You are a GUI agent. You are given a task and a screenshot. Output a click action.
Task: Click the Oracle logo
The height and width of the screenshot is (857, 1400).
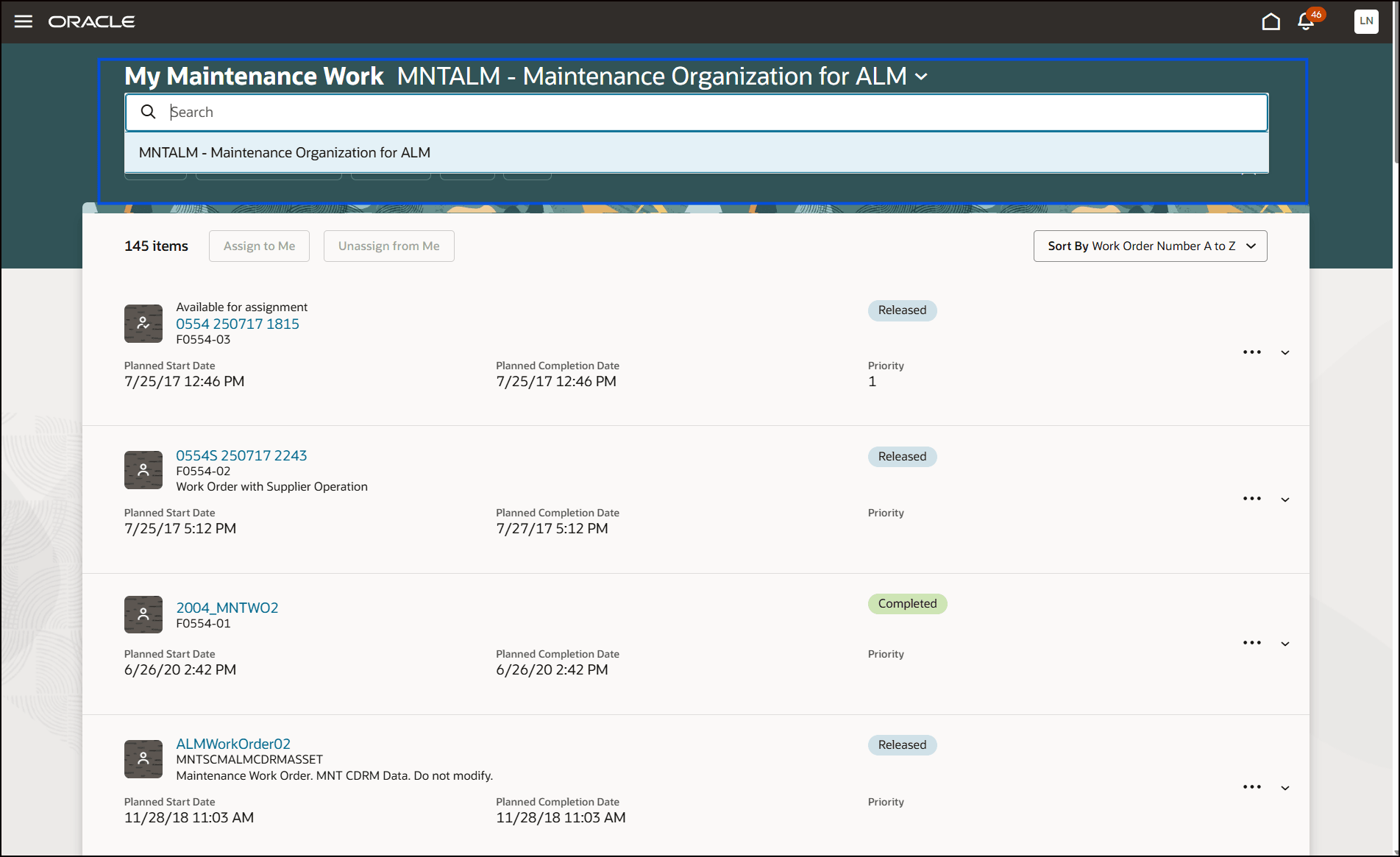[x=91, y=21]
